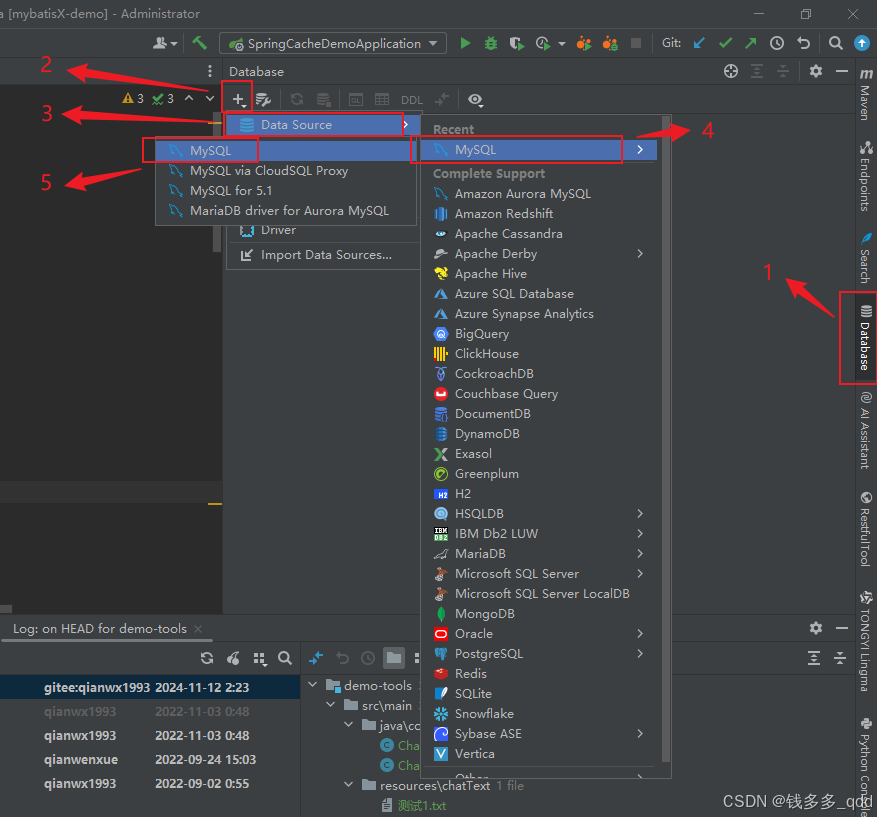Expand Oracle submenu arrow
The width and height of the screenshot is (877, 817).
click(640, 634)
